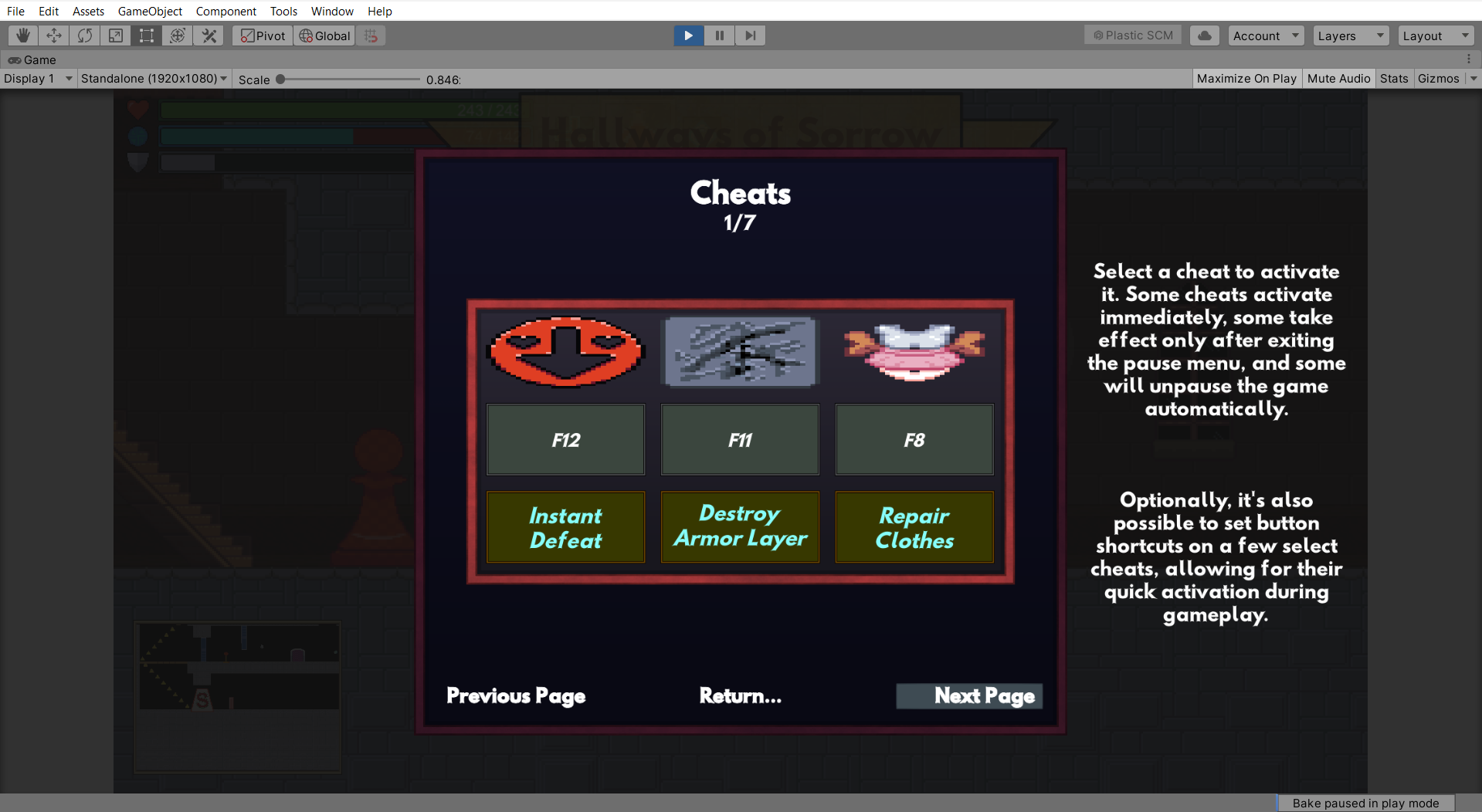Activate the Destroy Armor Layer cheat

740,527
